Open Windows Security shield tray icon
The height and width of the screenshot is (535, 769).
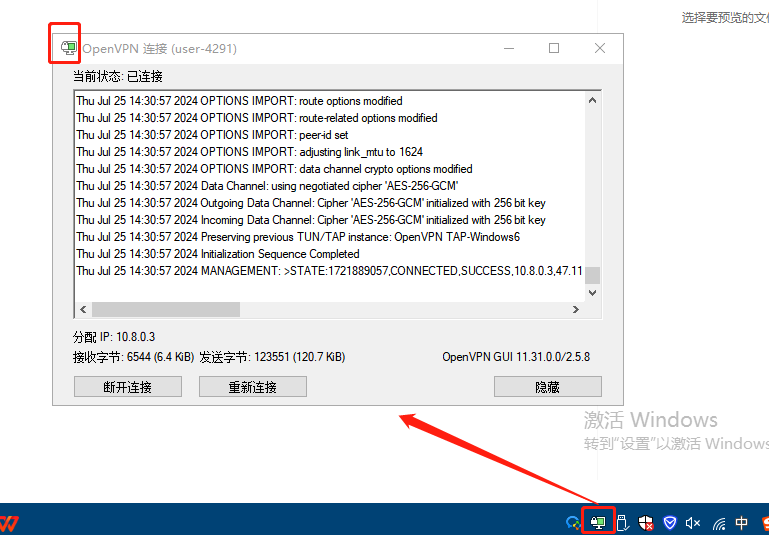pos(646,523)
